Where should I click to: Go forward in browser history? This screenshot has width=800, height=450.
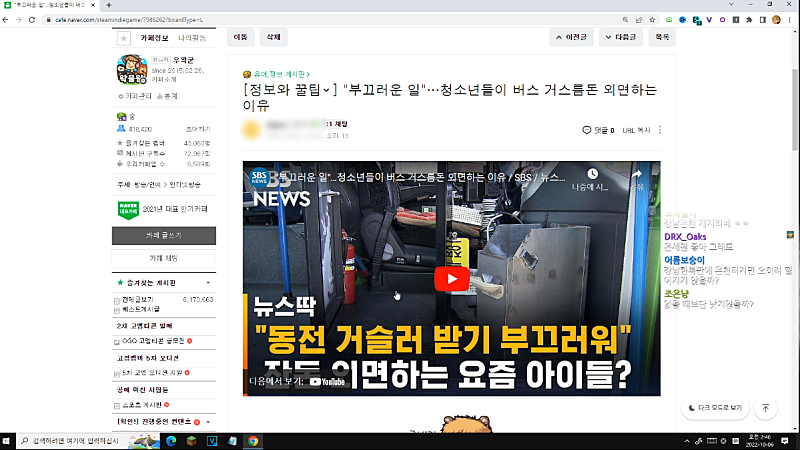(x=18, y=20)
